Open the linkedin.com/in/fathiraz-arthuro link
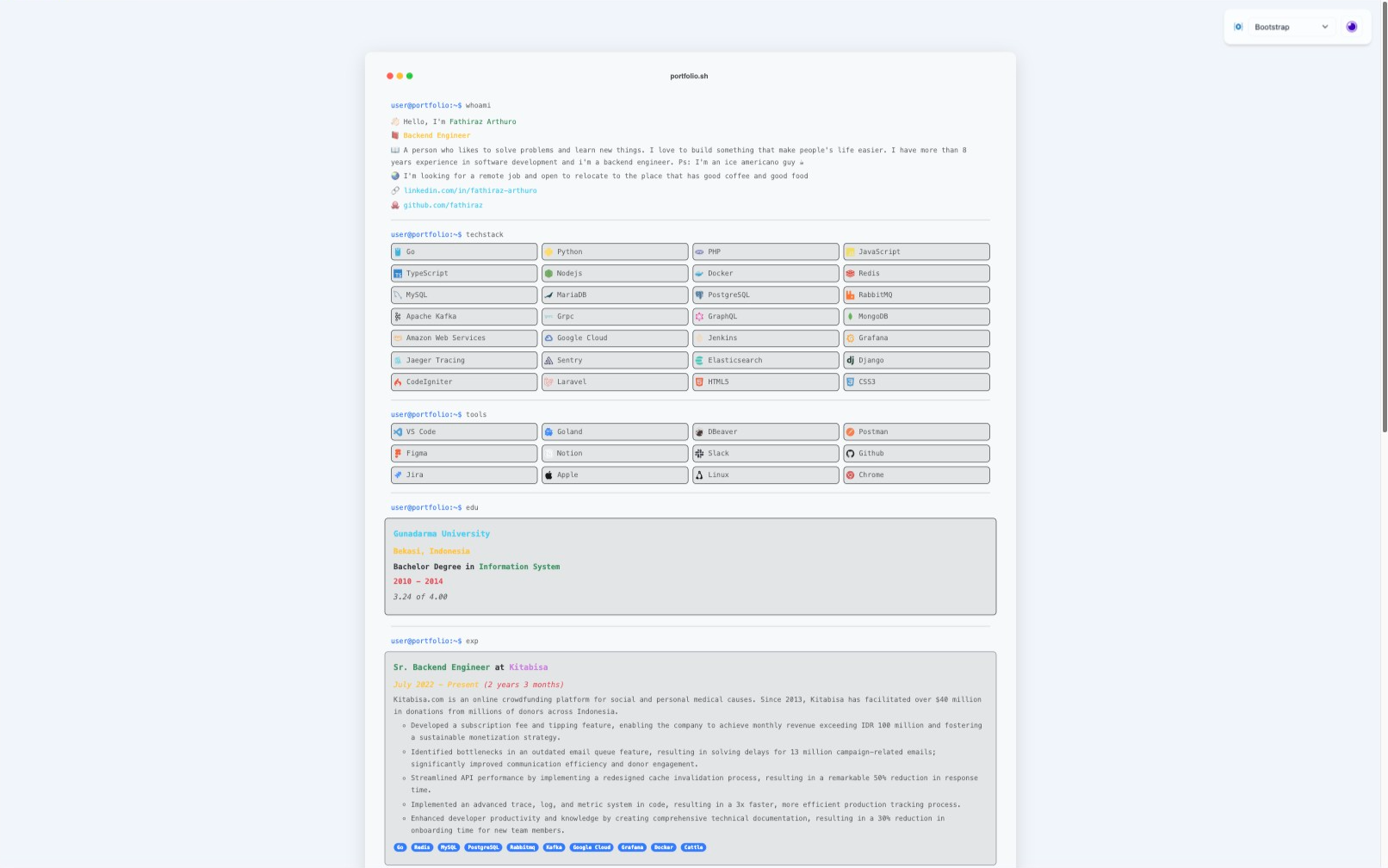The width and height of the screenshot is (1388, 868). (470, 190)
